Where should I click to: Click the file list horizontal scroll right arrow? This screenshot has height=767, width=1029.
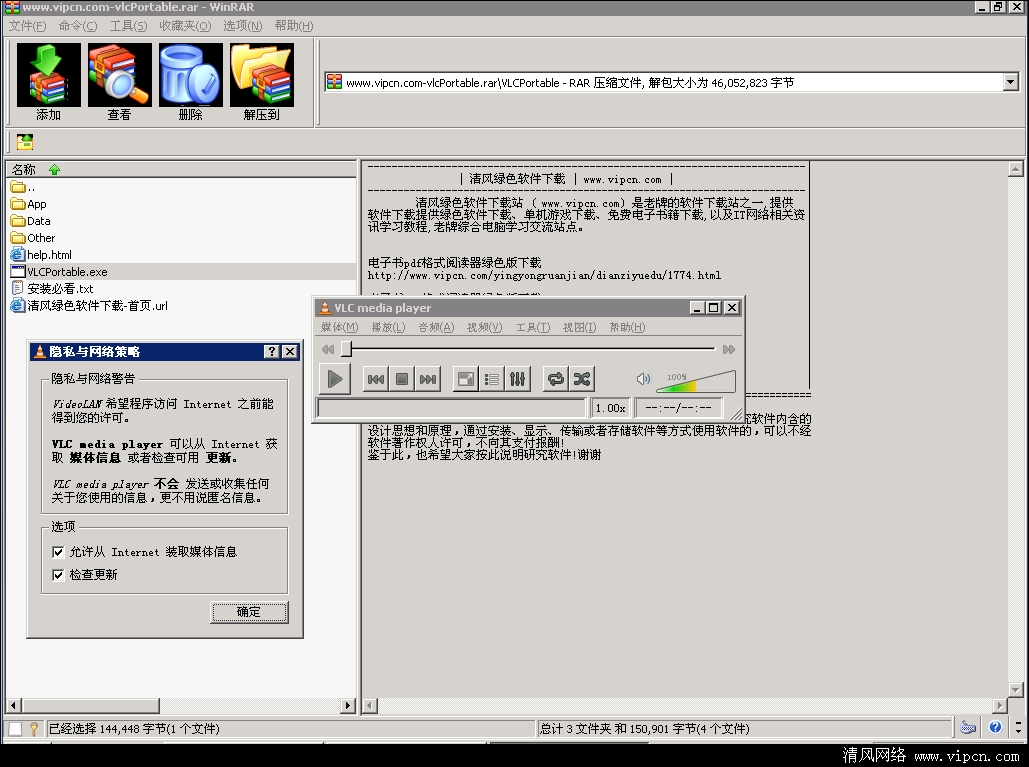[x=348, y=706]
